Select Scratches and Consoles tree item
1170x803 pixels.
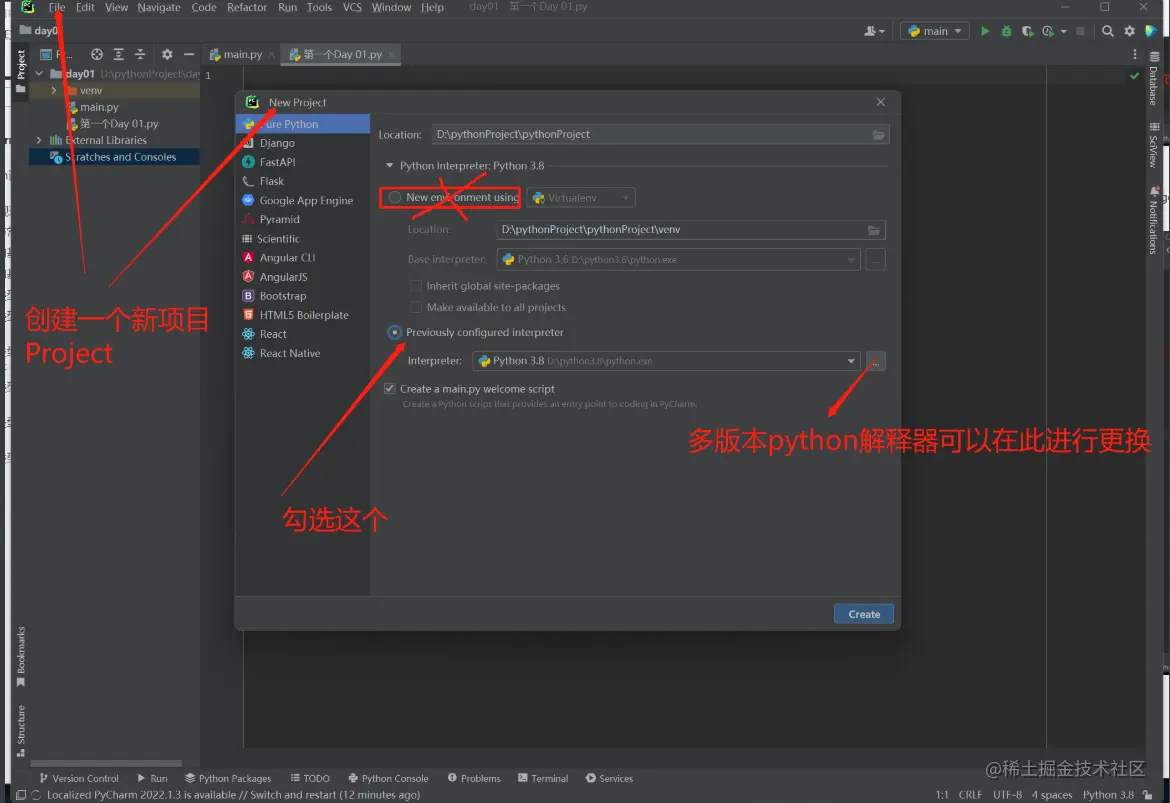[114, 157]
